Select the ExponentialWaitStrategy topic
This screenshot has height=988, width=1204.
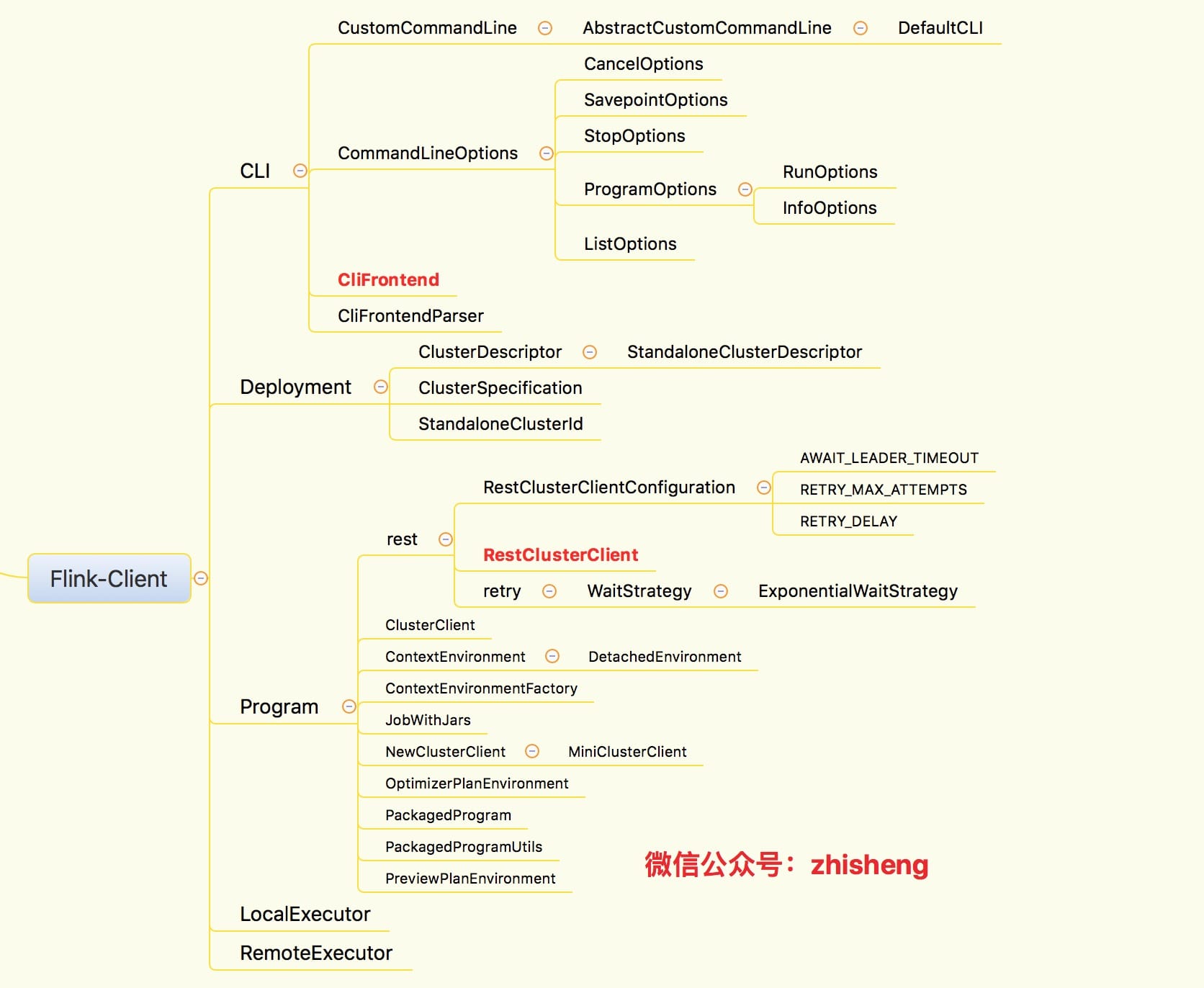coord(858,591)
